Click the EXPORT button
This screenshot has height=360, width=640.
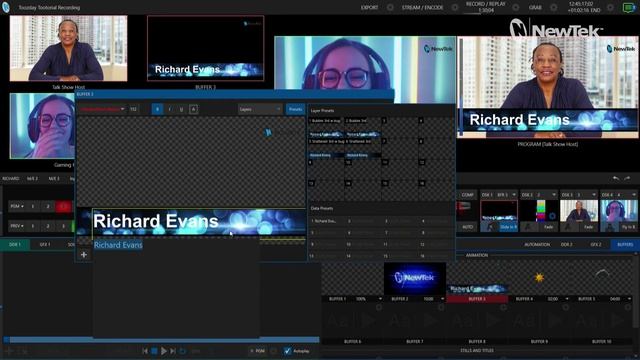[x=369, y=7]
